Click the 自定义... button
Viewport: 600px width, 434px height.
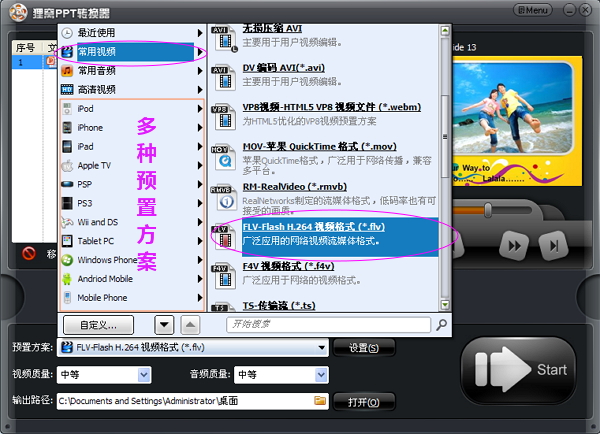click(x=98, y=325)
